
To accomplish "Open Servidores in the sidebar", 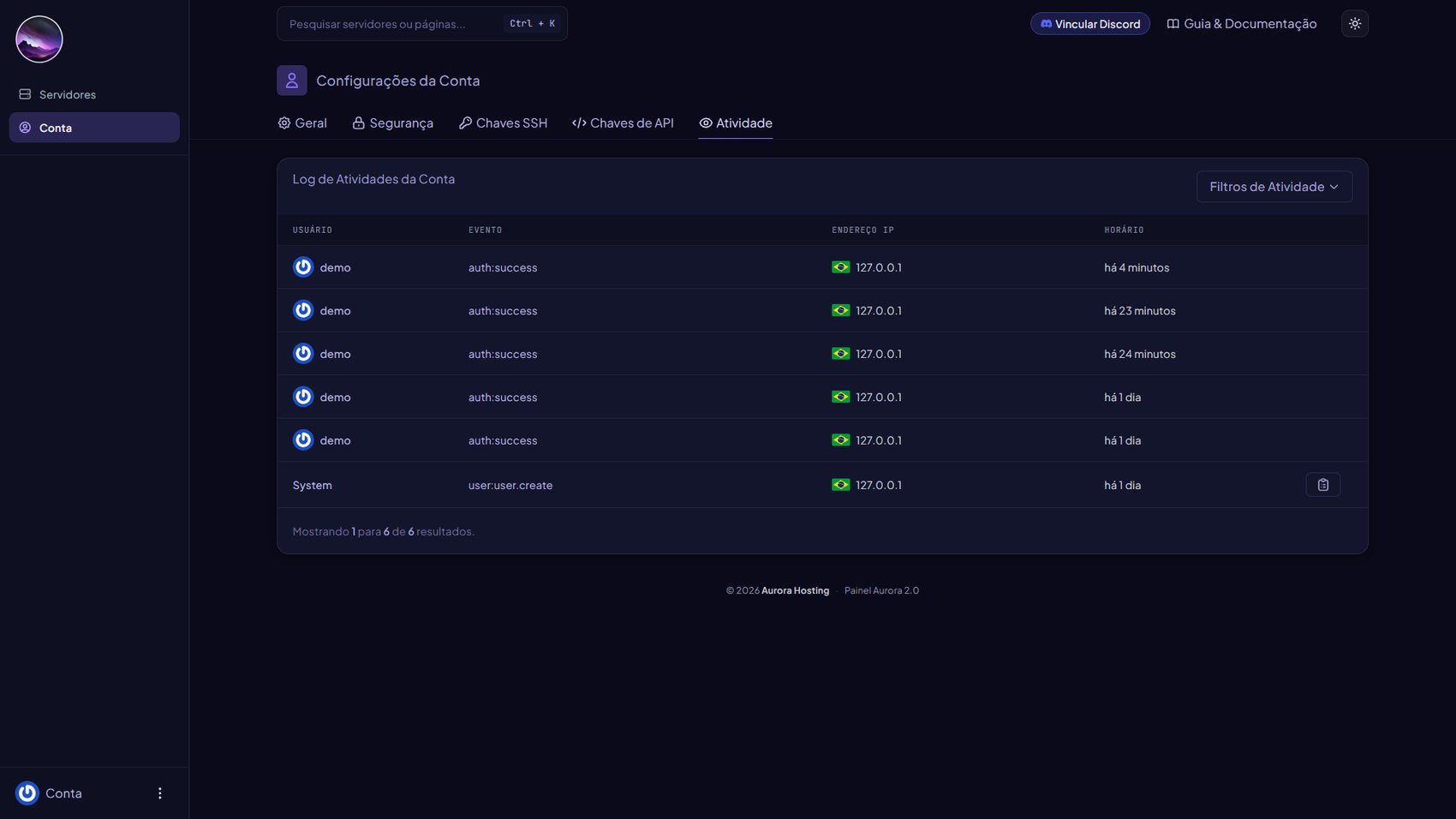I will click(x=94, y=94).
